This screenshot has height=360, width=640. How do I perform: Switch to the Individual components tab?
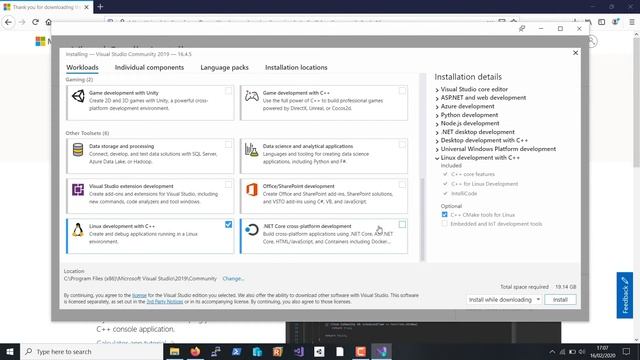pos(149,67)
